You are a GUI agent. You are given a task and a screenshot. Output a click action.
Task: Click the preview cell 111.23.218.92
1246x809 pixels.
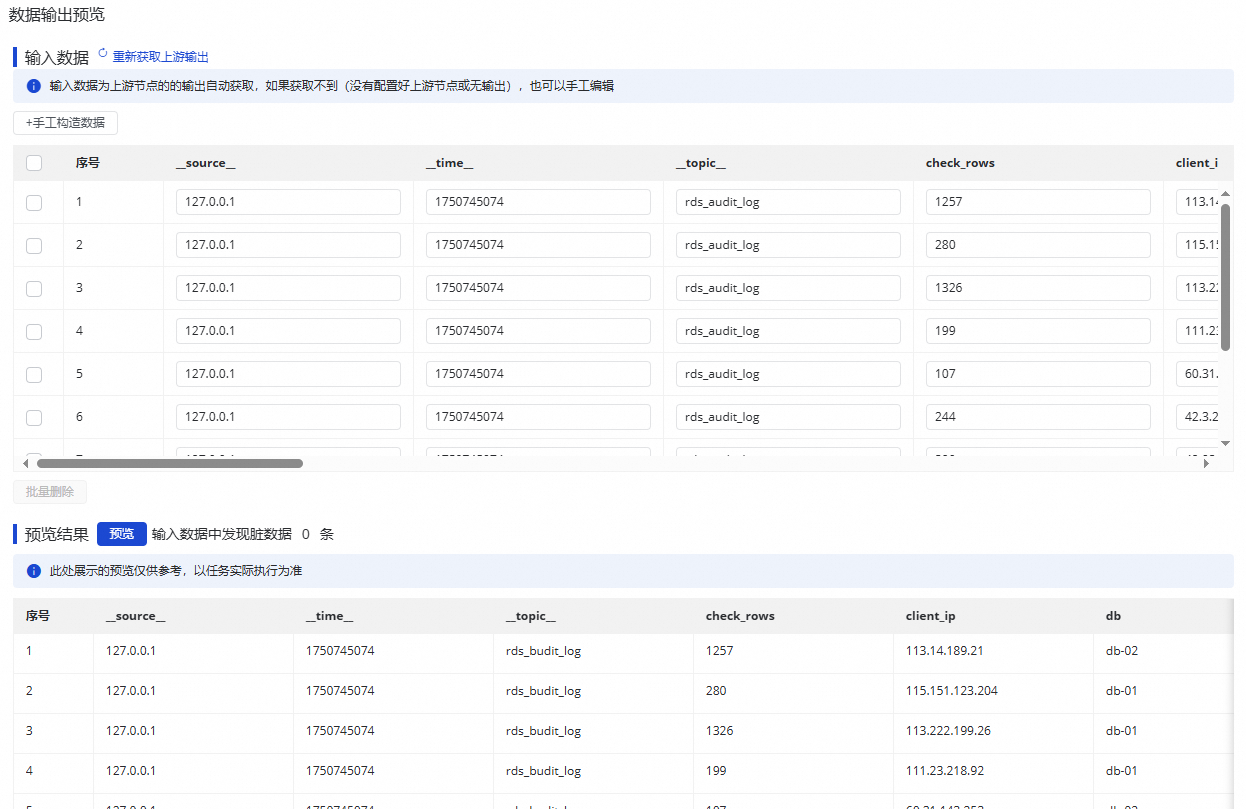945,771
